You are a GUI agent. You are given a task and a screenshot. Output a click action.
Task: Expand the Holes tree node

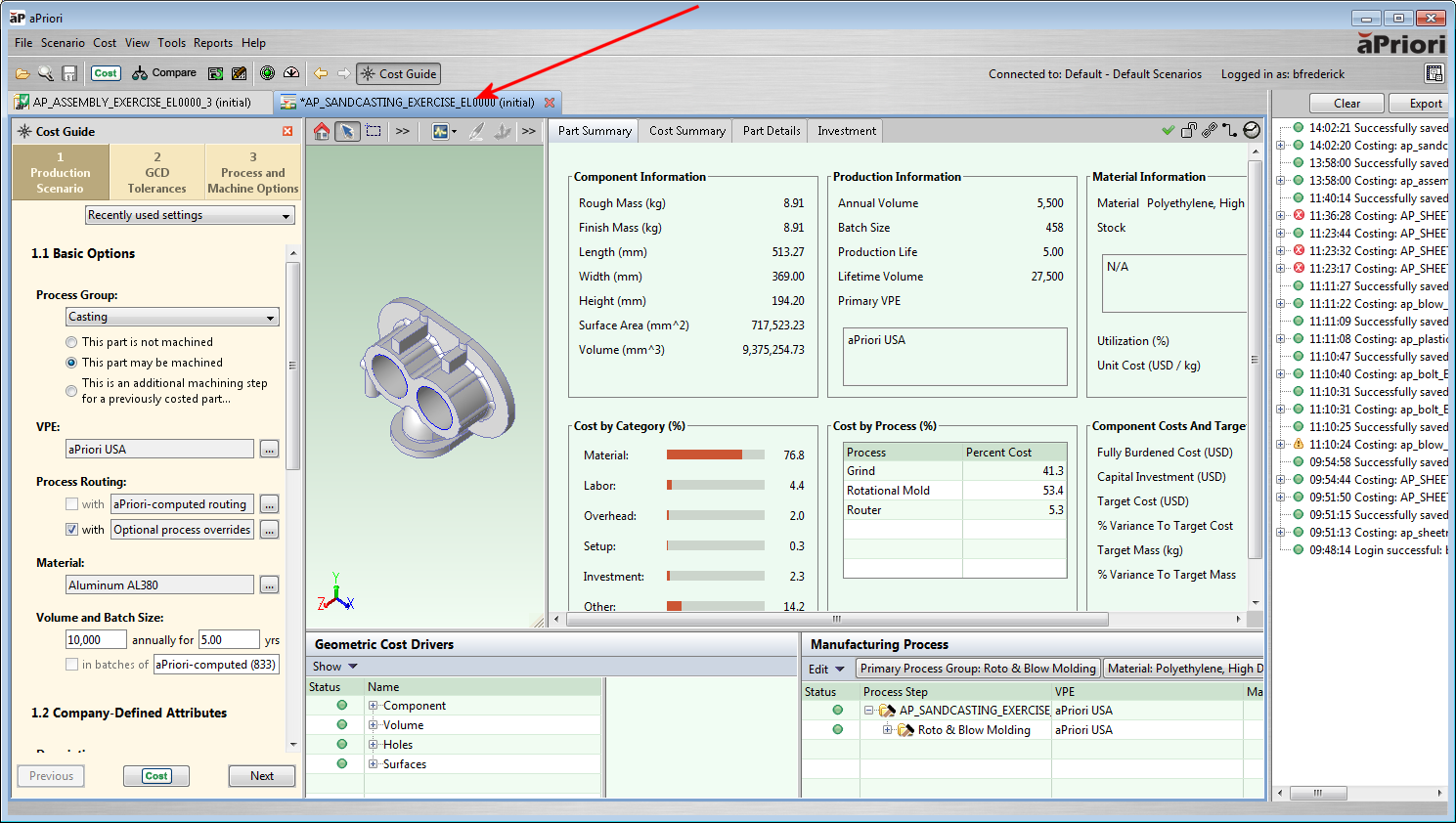(x=374, y=745)
